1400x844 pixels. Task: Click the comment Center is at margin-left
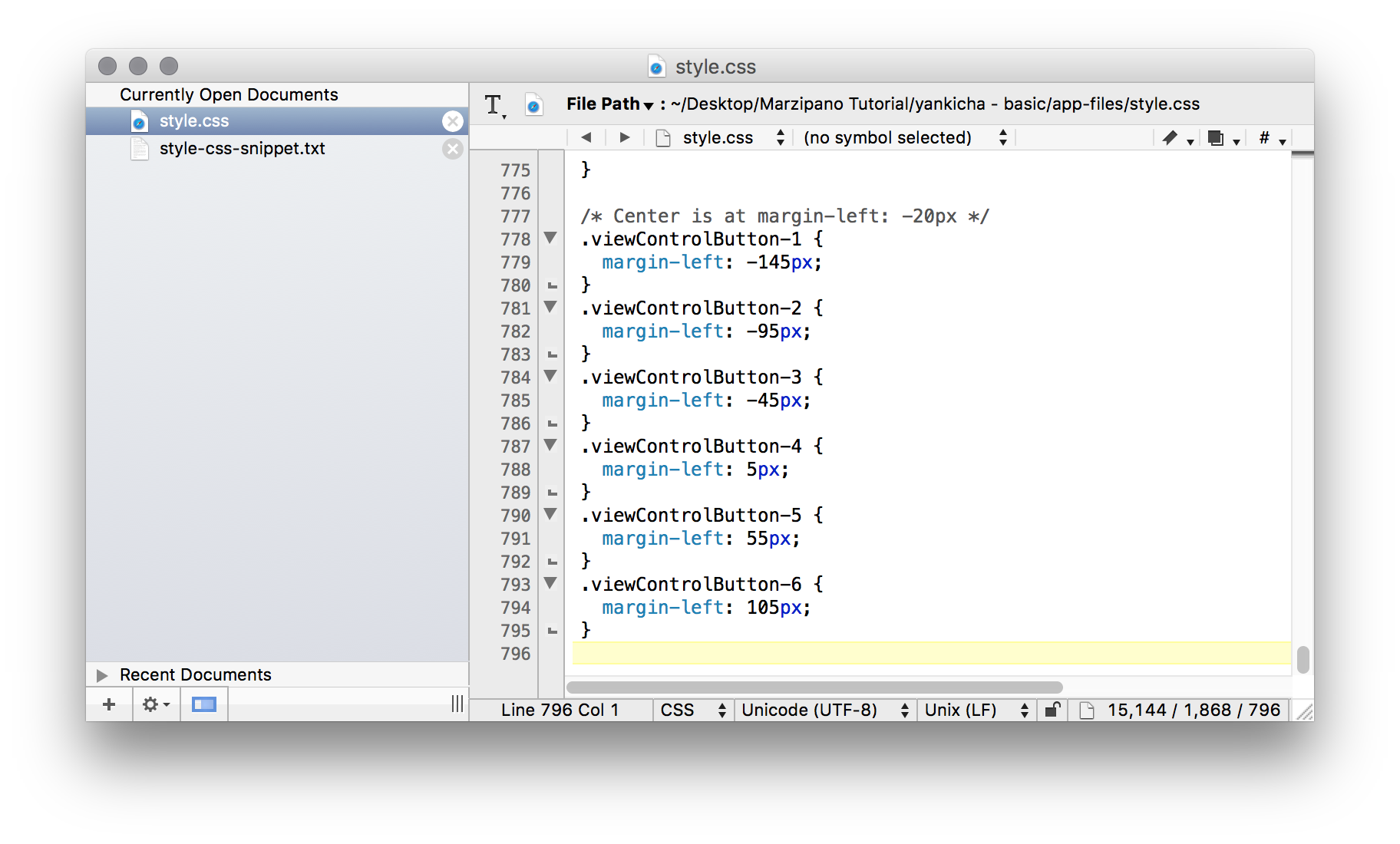click(785, 216)
